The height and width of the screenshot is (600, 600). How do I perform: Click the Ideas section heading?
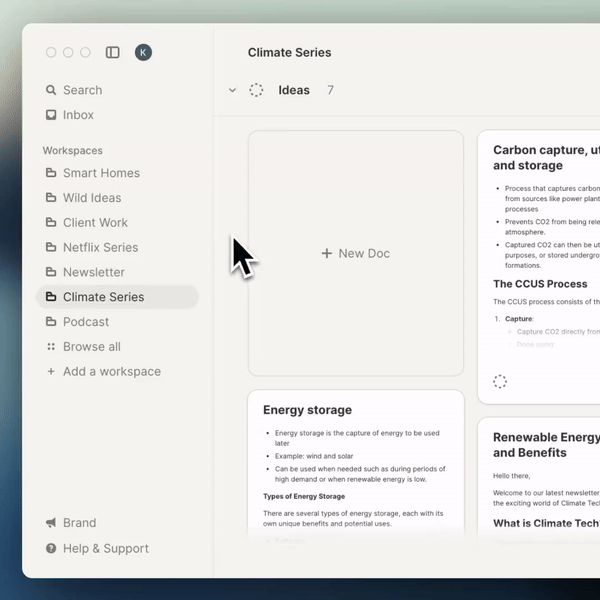[294, 90]
